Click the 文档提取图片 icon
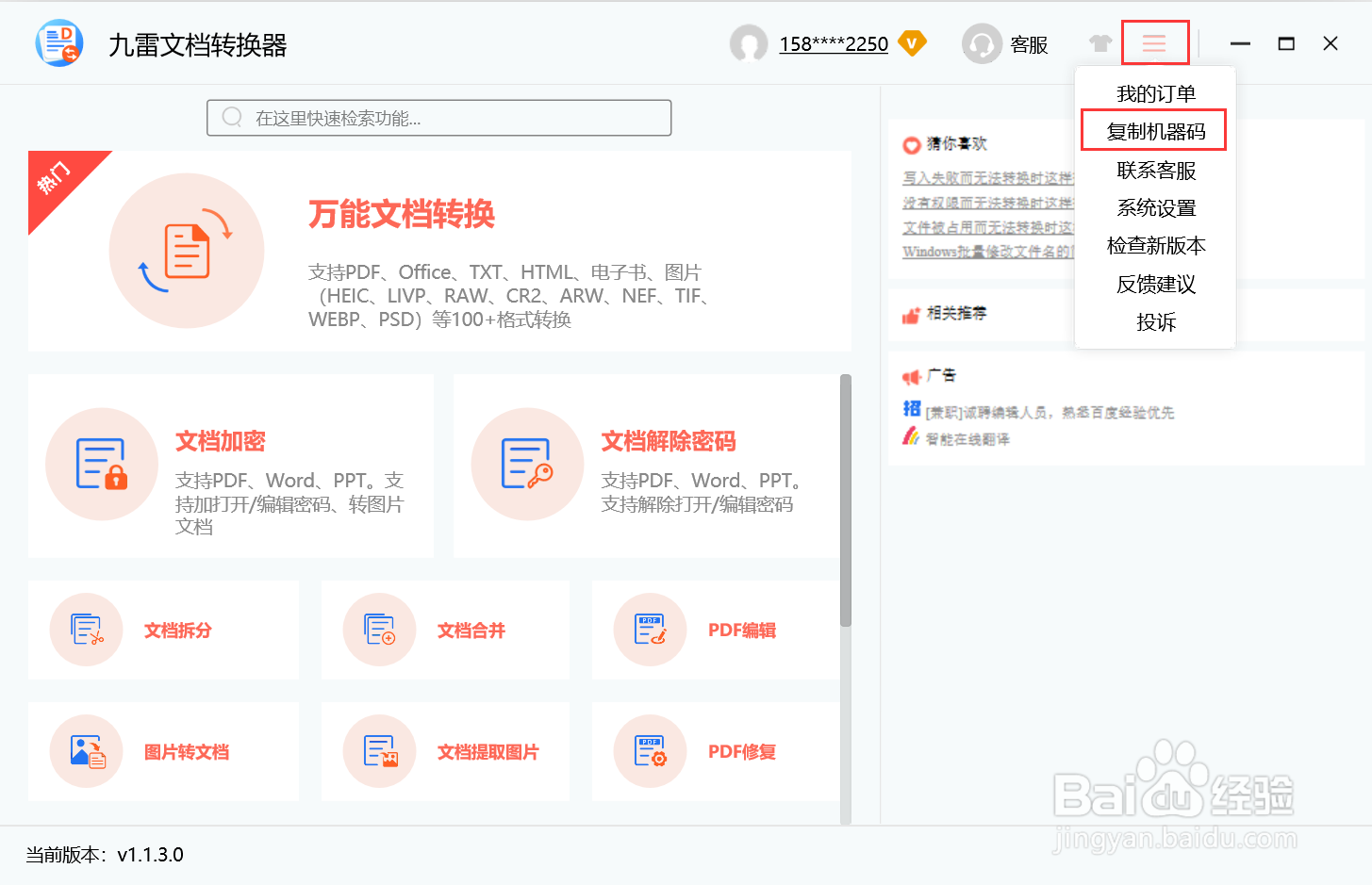1372x885 pixels. coord(380,751)
